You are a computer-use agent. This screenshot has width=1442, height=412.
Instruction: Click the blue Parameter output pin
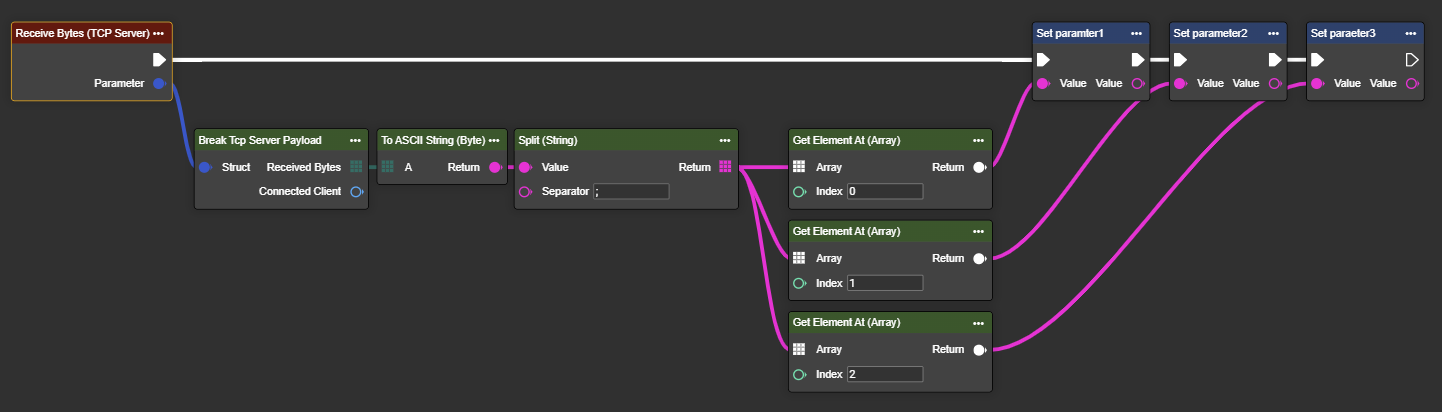tap(159, 84)
